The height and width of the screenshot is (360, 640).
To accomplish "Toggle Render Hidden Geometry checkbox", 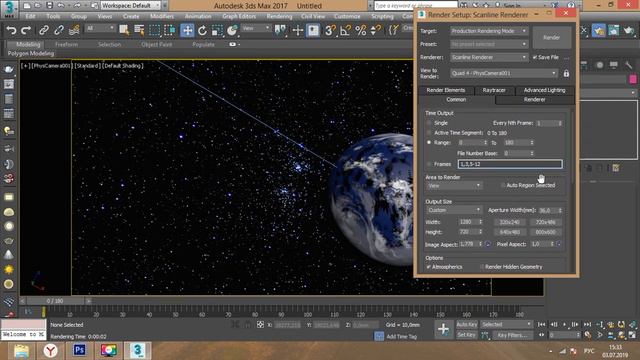I will point(482,267).
